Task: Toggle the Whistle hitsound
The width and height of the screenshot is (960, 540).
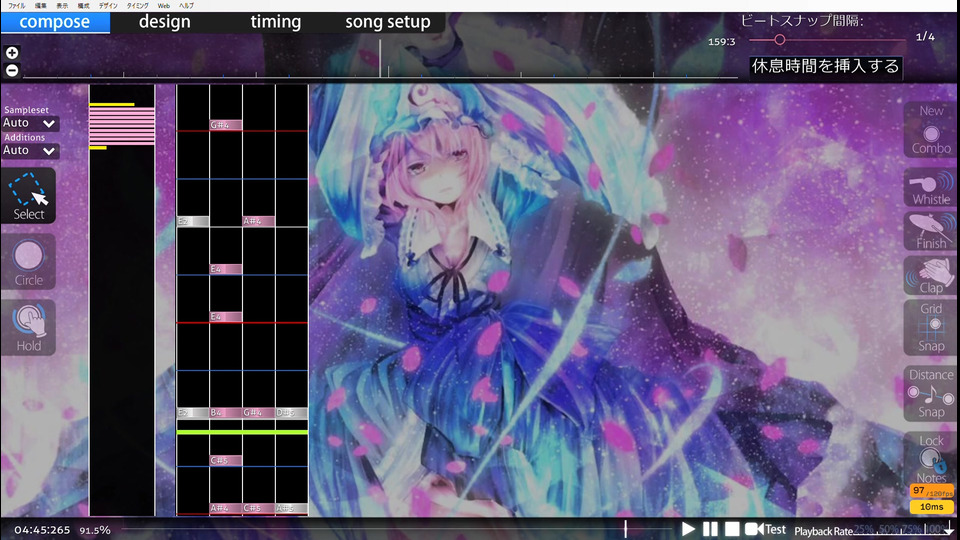Action: click(931, 188)
